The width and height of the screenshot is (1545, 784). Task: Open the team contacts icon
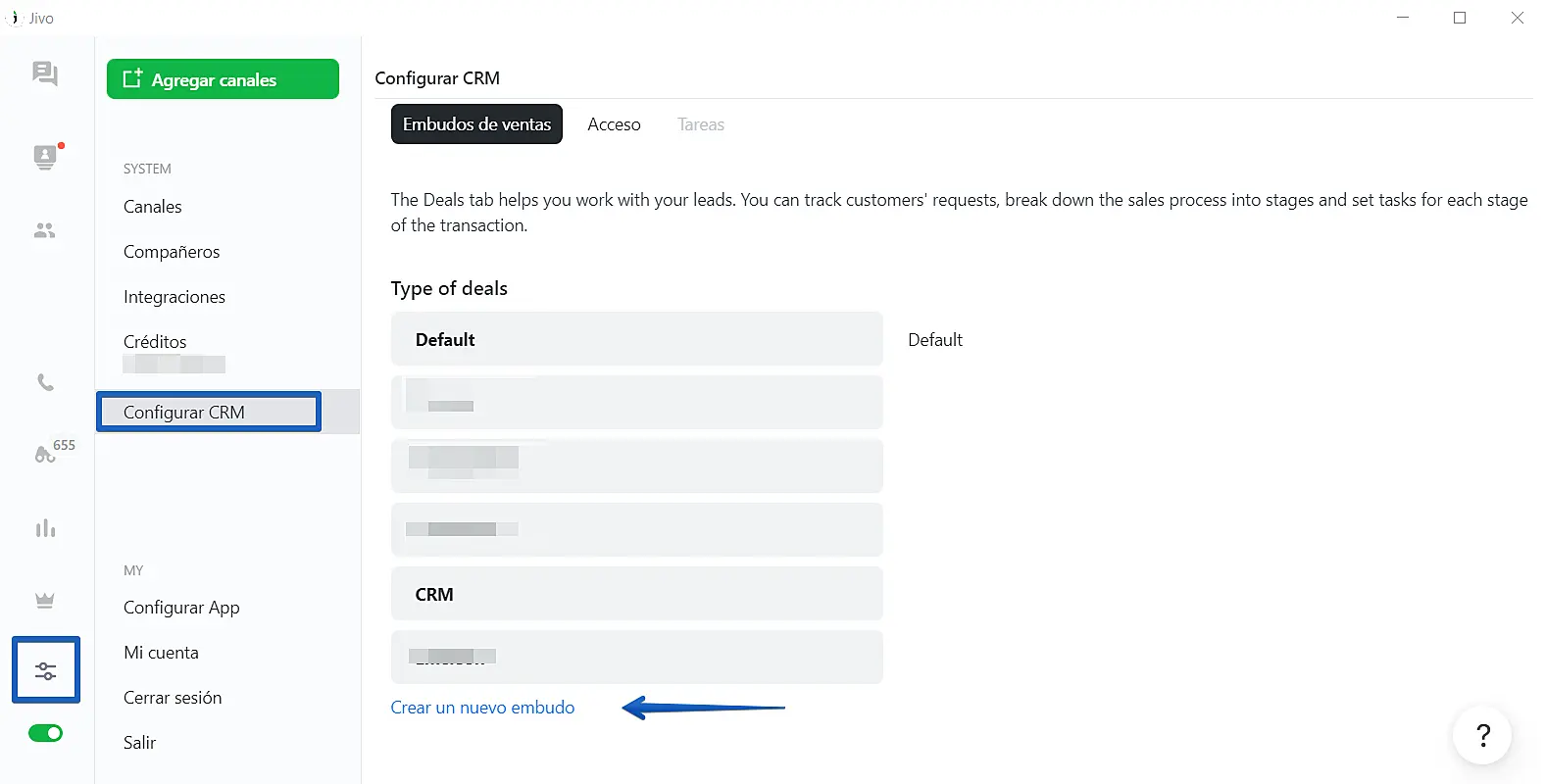(45, 231)
